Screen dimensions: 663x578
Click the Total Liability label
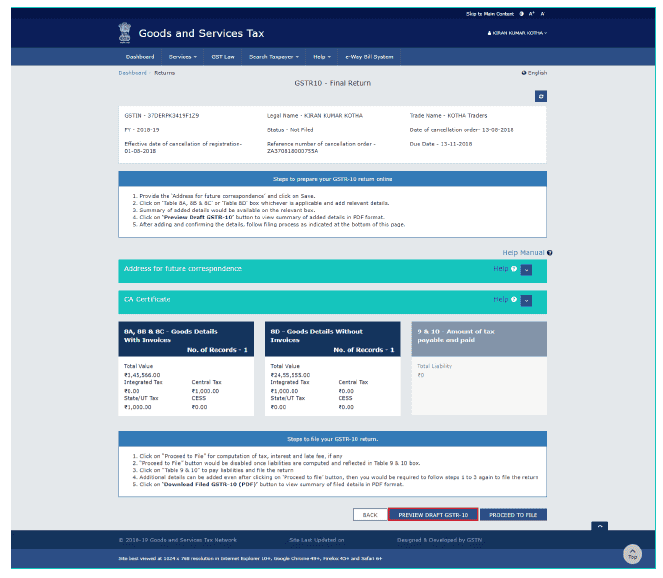click(435, 366)
